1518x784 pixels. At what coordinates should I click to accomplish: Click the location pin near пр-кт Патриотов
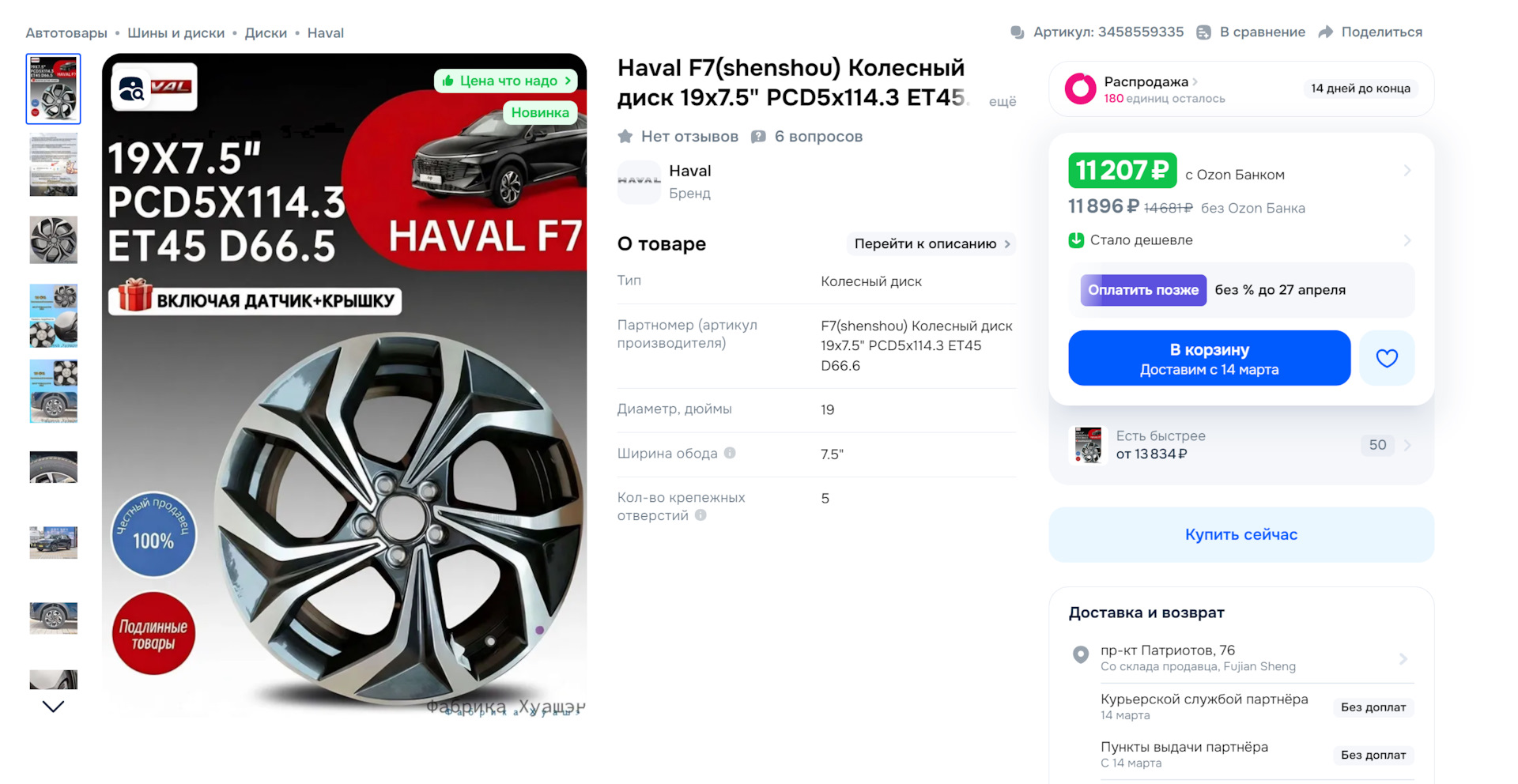click(1080, 654)
